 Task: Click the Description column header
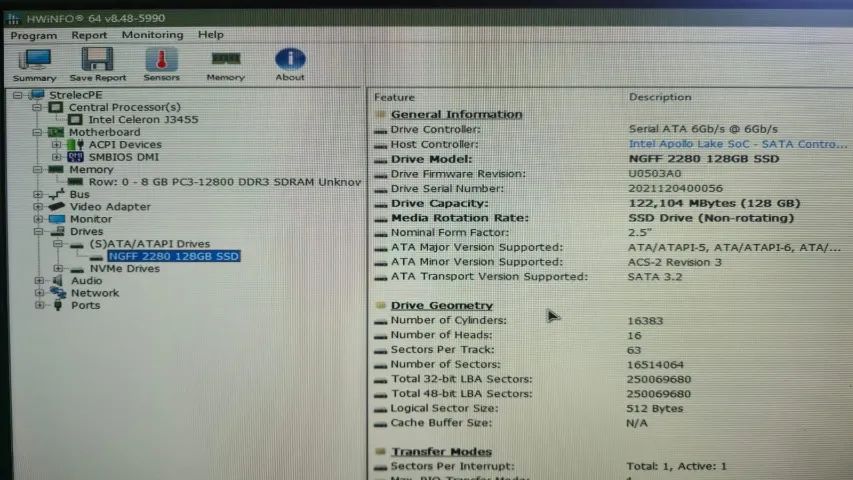pyautogui.click(x=660, y=97)
